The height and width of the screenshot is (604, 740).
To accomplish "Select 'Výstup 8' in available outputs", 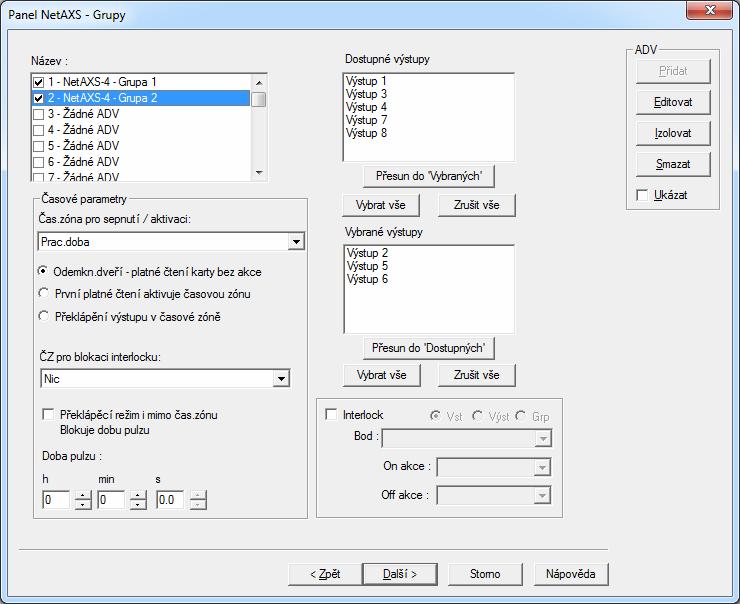I will [x=366, y=133].
